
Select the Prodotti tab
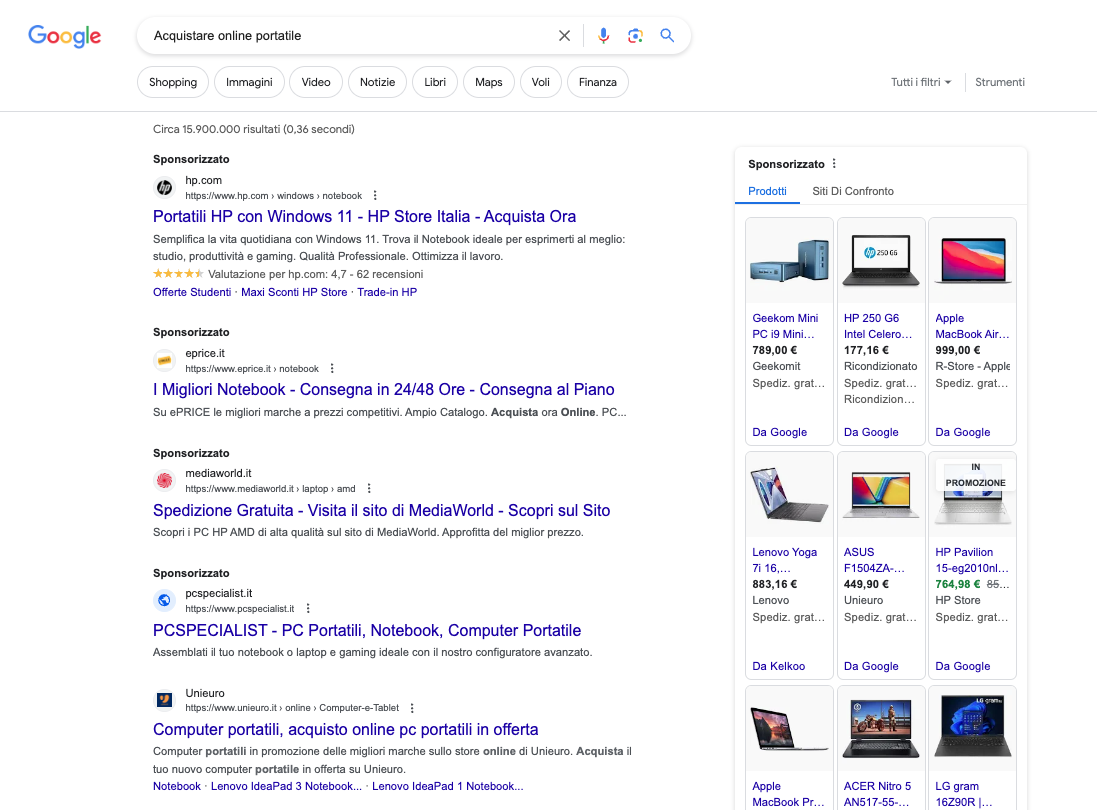coord(767,191)
